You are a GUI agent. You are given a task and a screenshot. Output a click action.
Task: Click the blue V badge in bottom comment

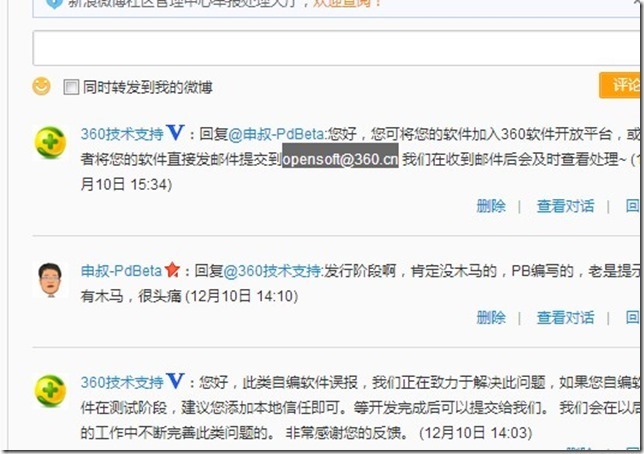click(x=175, y=381)
